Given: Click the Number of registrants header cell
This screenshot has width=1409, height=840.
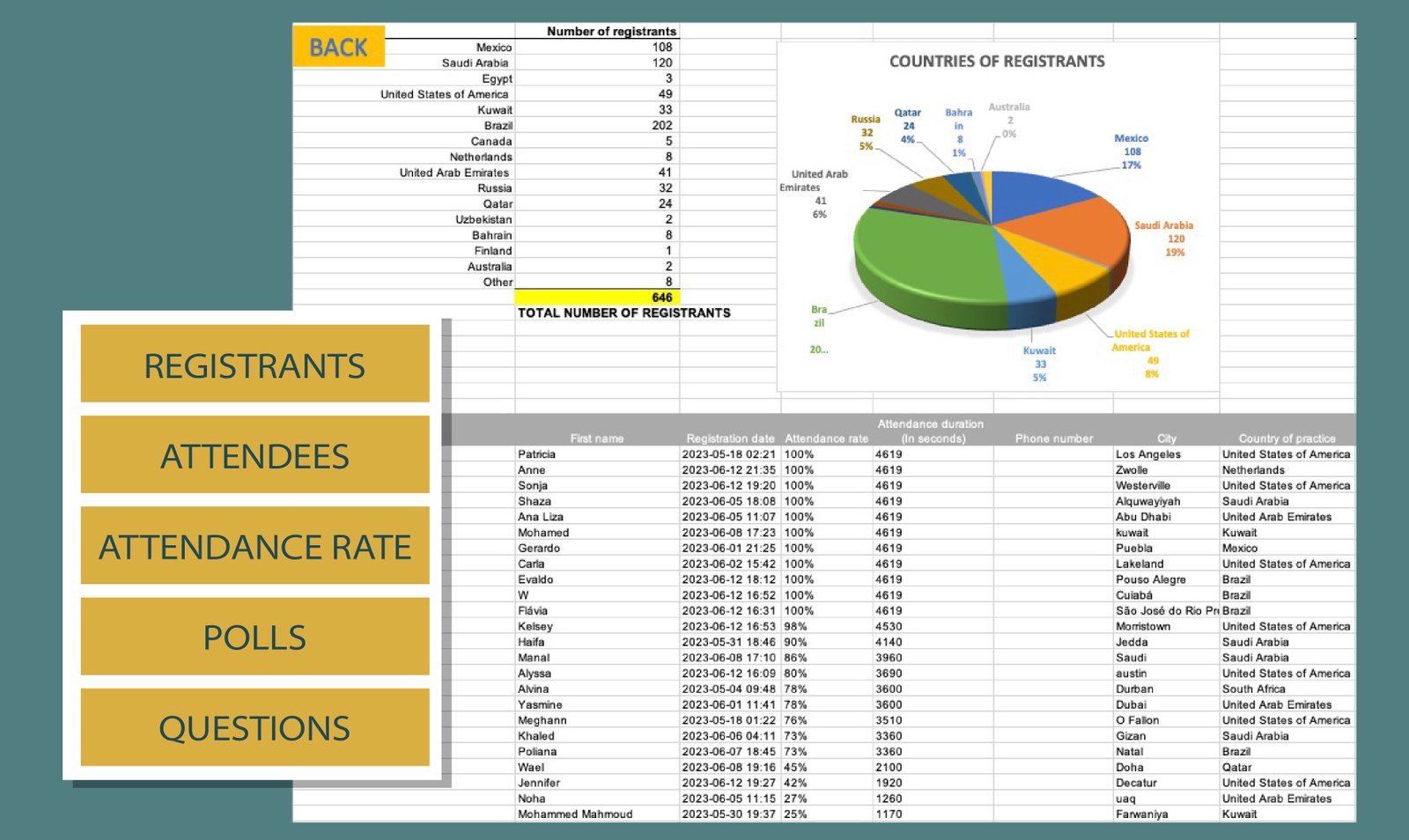Looking at the screenshot, I should [x=610, y=32].
